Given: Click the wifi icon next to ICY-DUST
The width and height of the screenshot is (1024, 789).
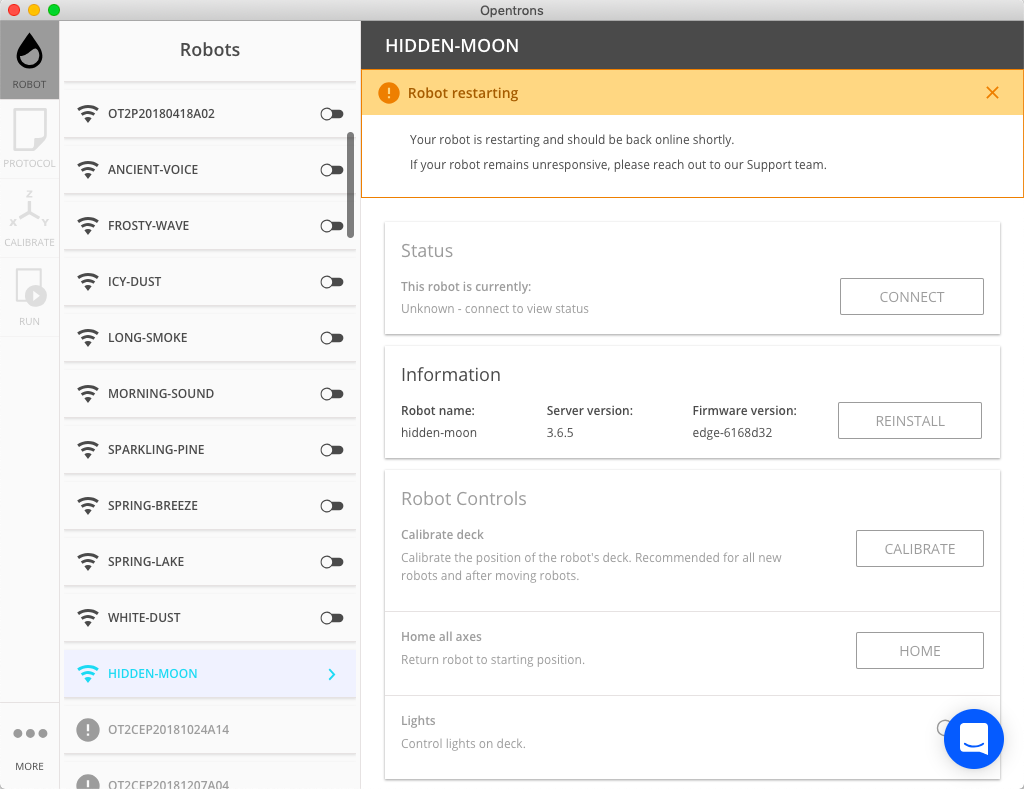Looking at the screenshot, I should [x=88, y=282].
